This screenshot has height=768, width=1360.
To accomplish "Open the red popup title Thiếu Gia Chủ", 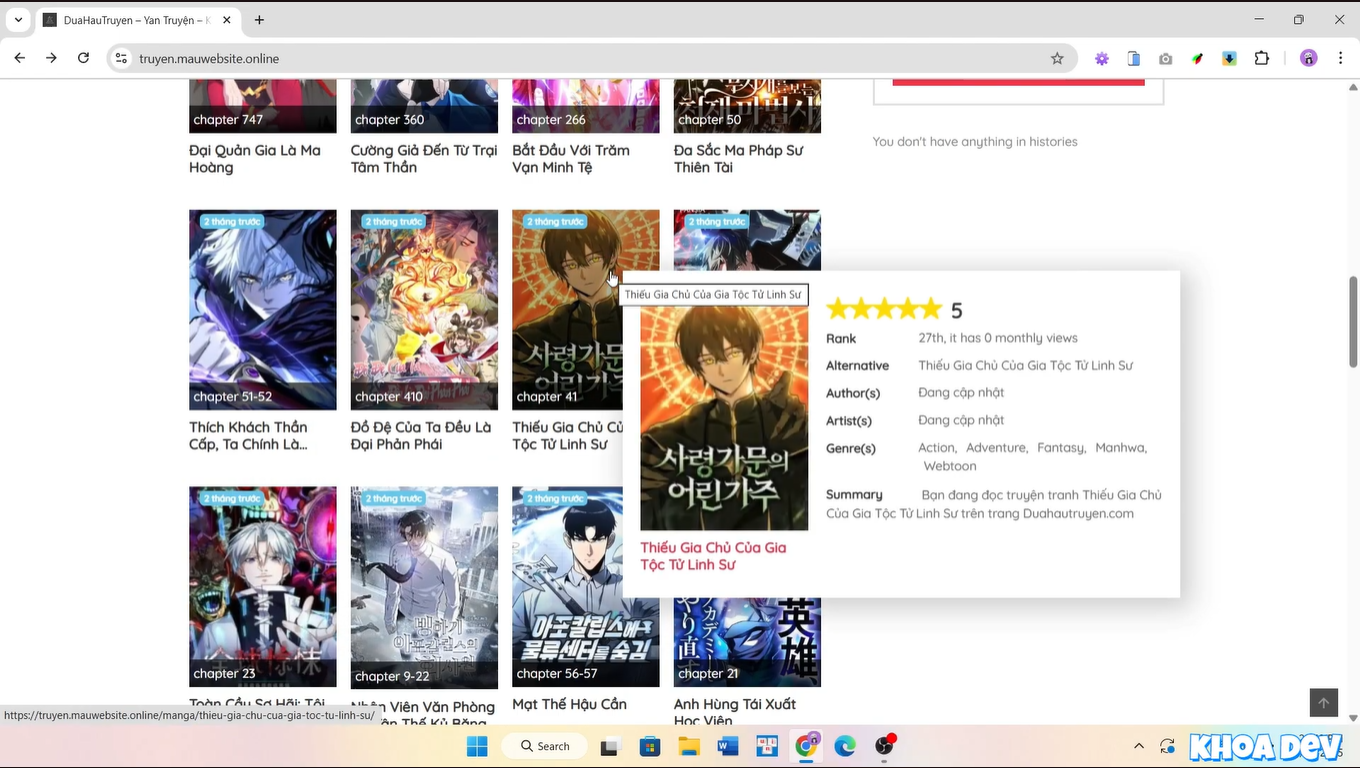I will [x=713, y=556].
